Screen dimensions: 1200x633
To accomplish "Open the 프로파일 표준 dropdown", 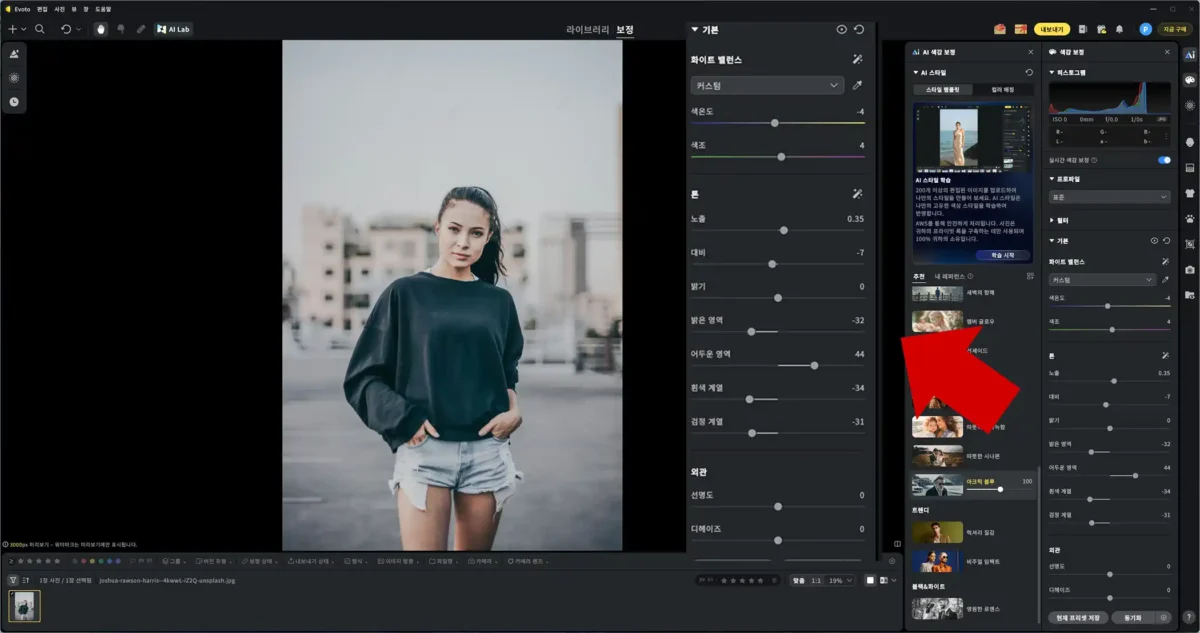I will pos(1109,197).
